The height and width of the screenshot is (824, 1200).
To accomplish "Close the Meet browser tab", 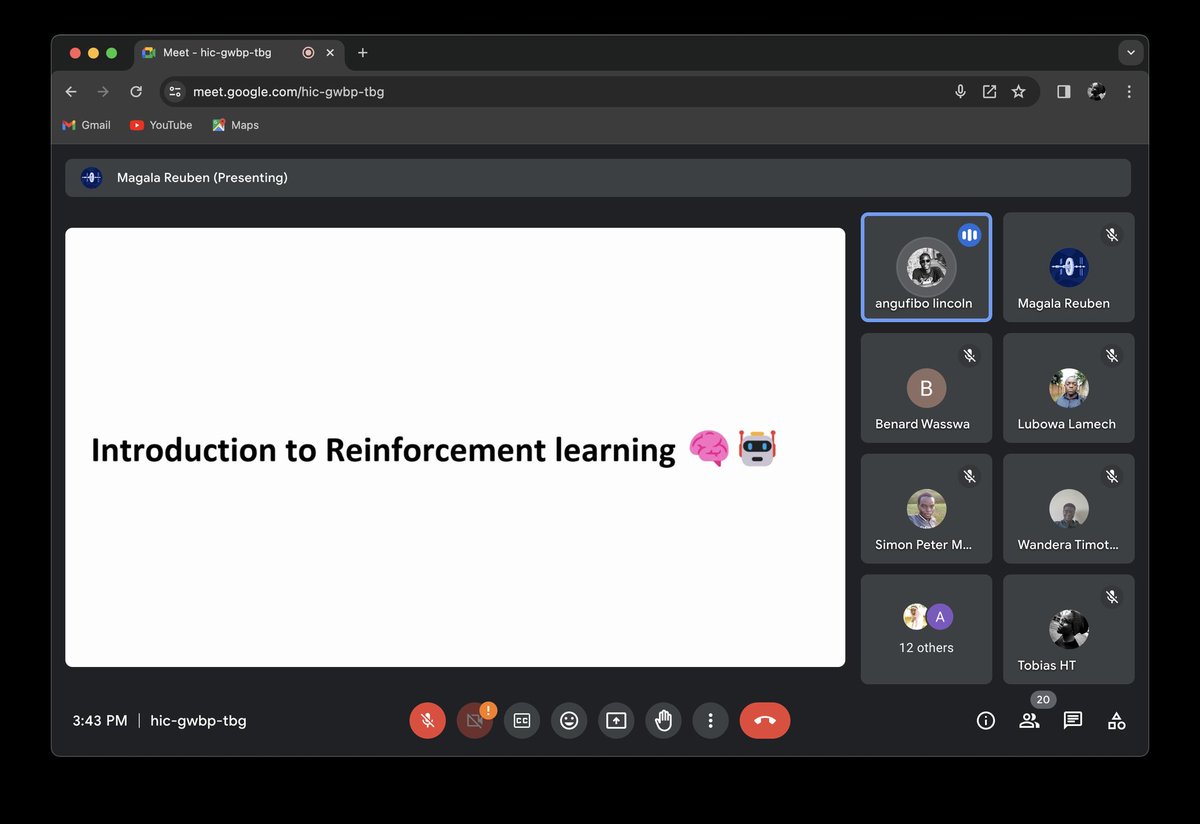I will tap(330, 53).
